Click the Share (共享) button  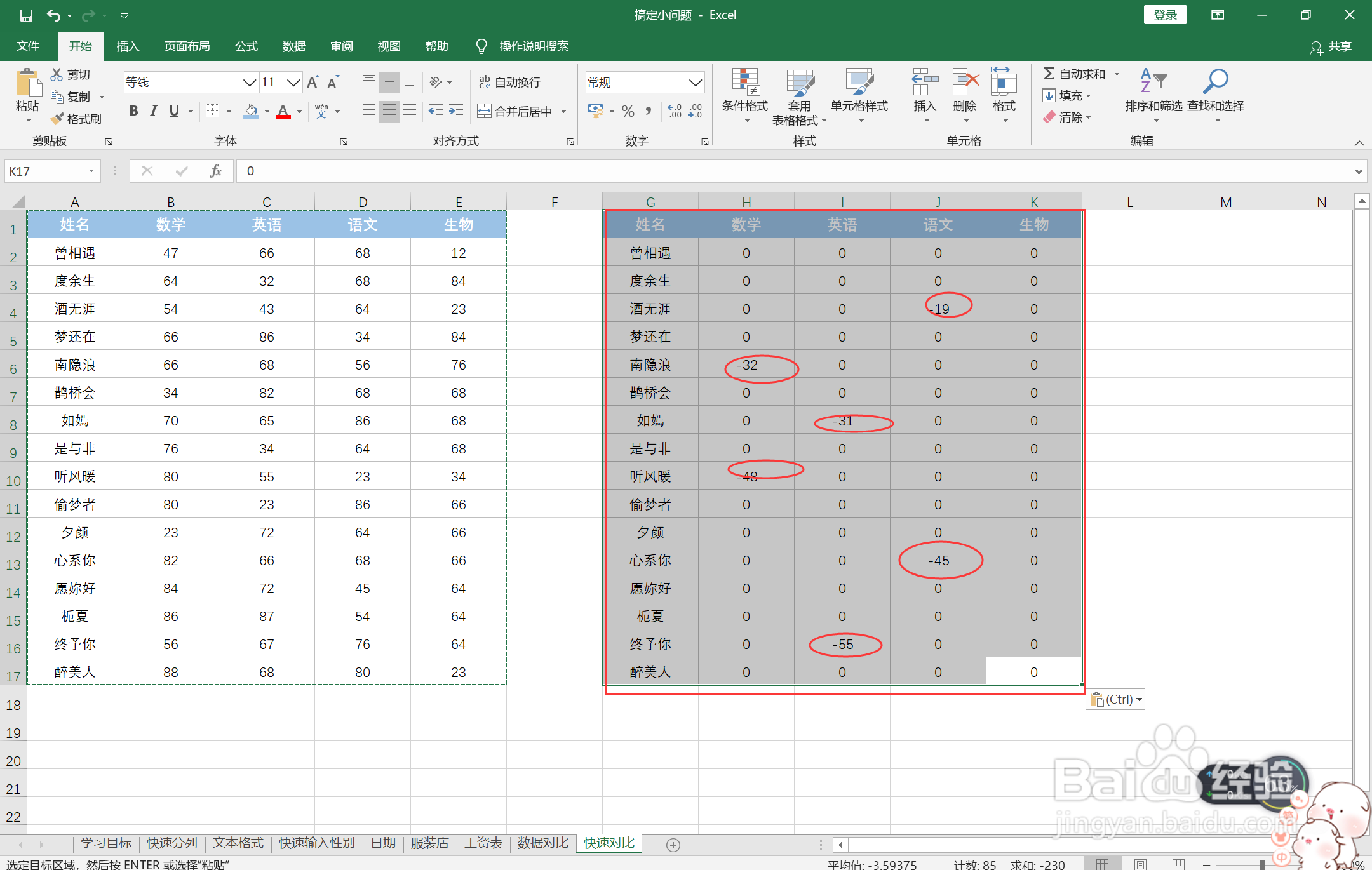[1331, 46]
